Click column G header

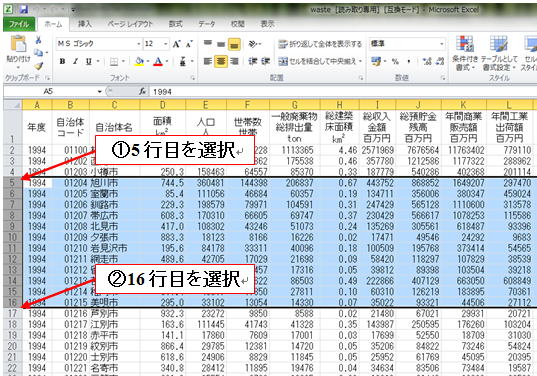(x=295, y=105)
